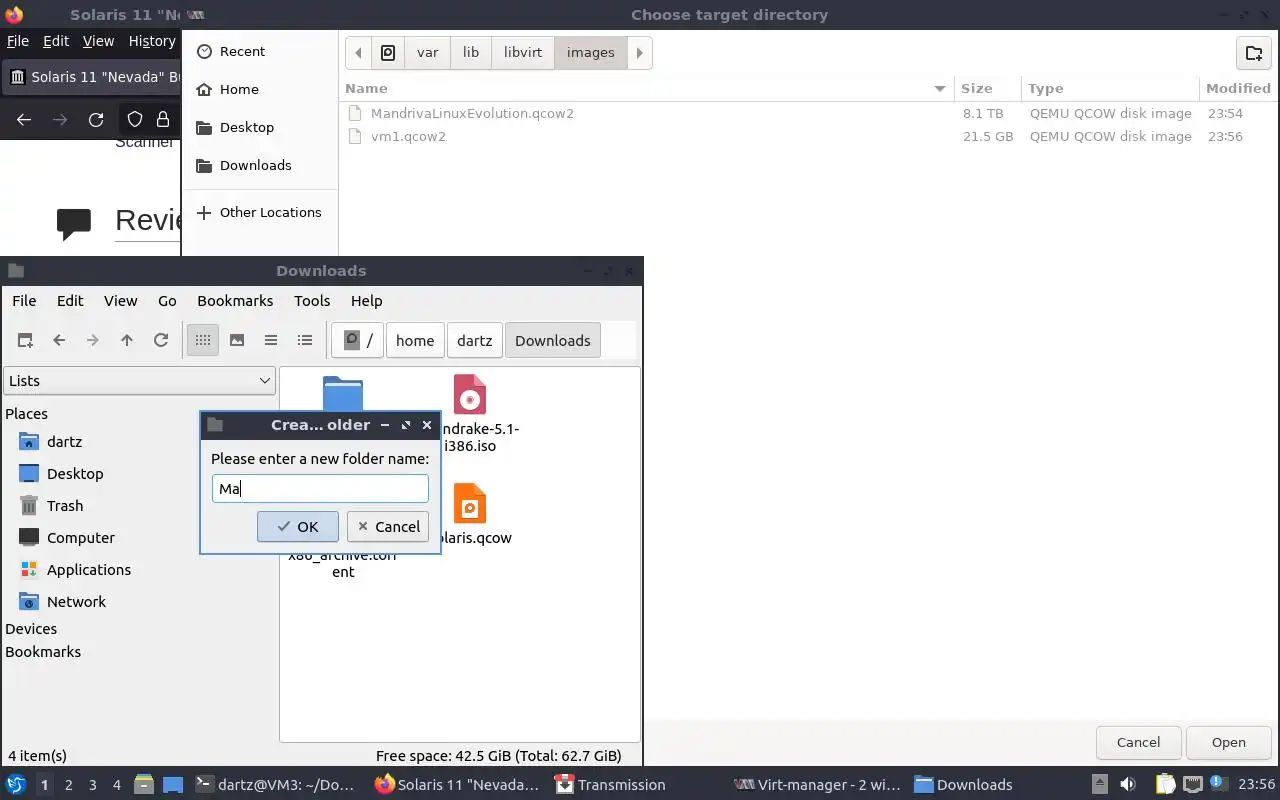Sort directory chooser by Name column
The width and height of the screenshot is (1280, 800).
646,88
